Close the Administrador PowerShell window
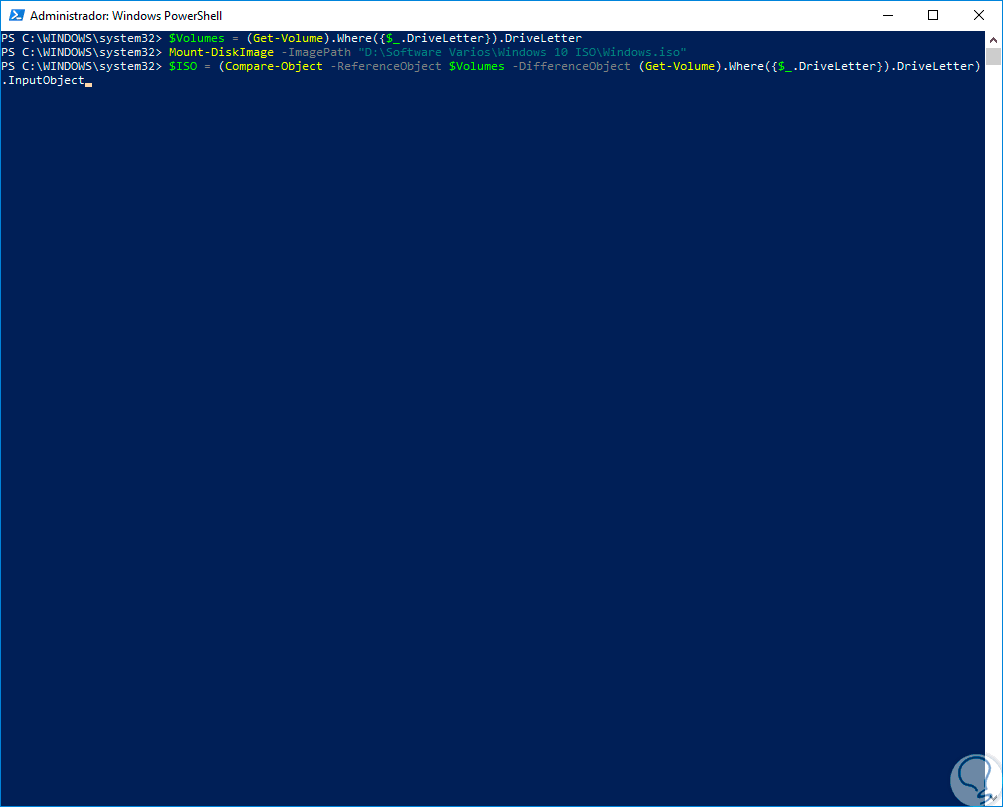This screenshot has width=1003, height=807. (x=979, y=15)
